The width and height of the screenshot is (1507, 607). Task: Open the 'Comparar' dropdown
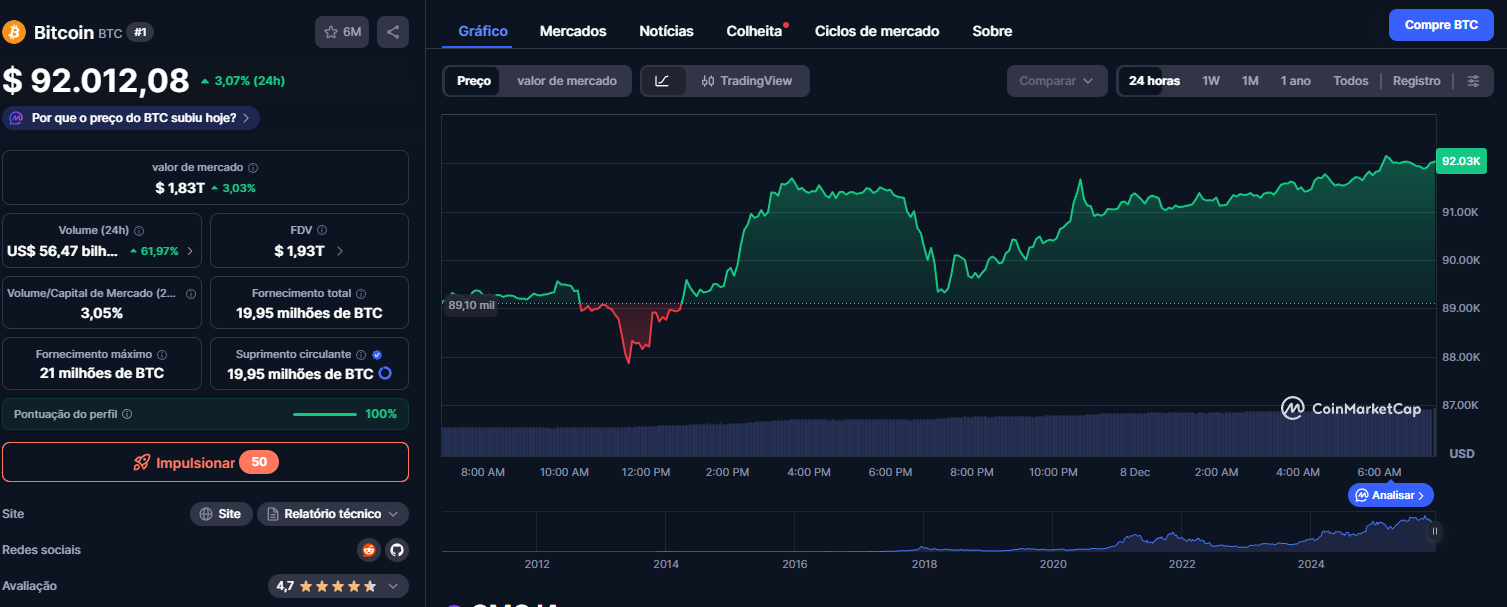(x=1056, y=80)
